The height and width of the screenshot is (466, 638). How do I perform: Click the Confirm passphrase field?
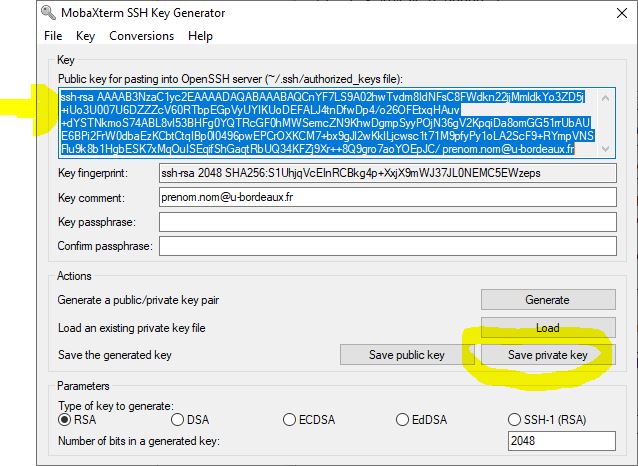[388, 246]
